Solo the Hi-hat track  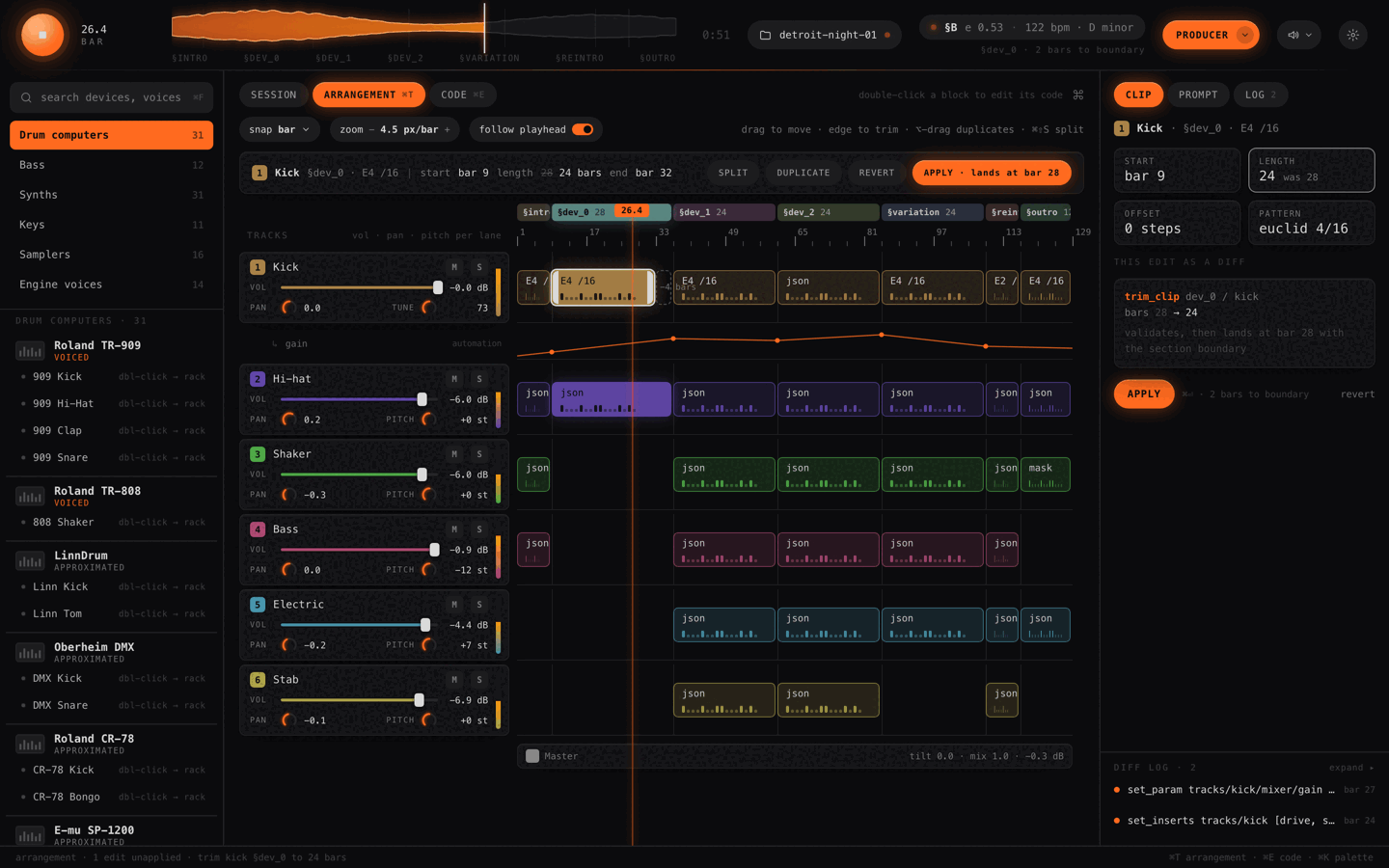(x=479, y=379)
